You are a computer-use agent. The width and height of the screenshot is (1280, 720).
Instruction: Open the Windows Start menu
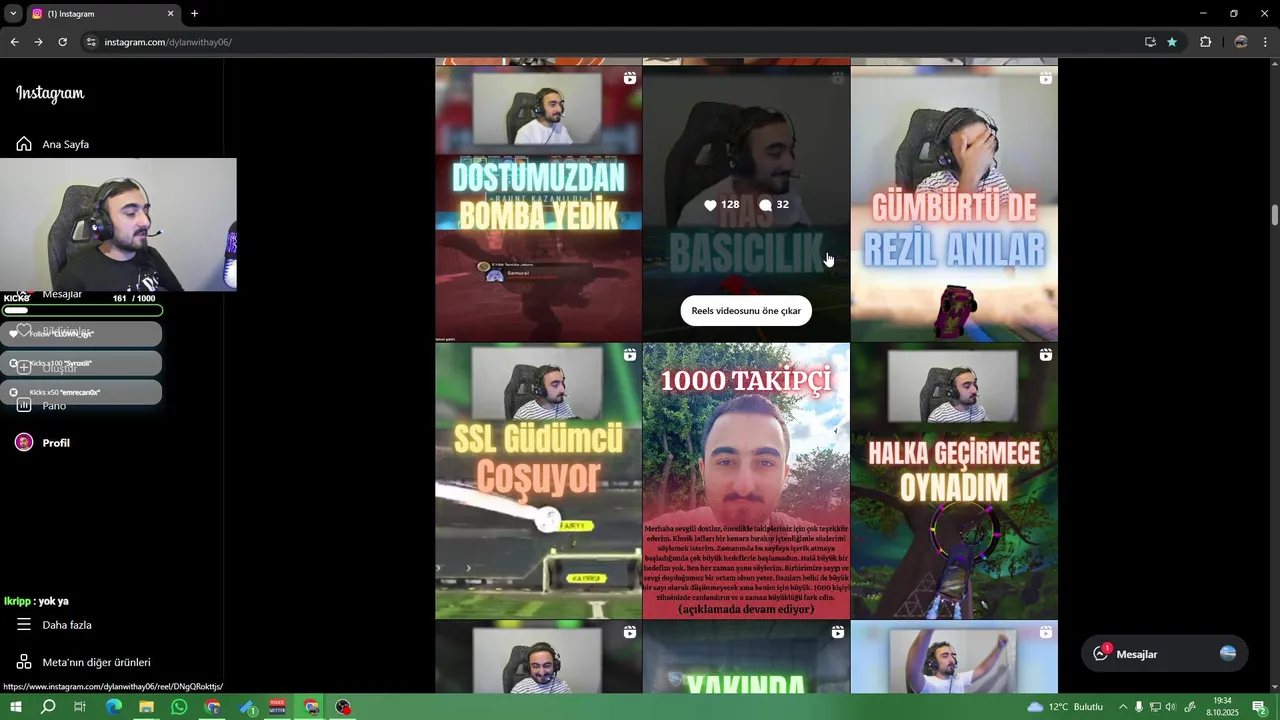[x=16, y=707]
